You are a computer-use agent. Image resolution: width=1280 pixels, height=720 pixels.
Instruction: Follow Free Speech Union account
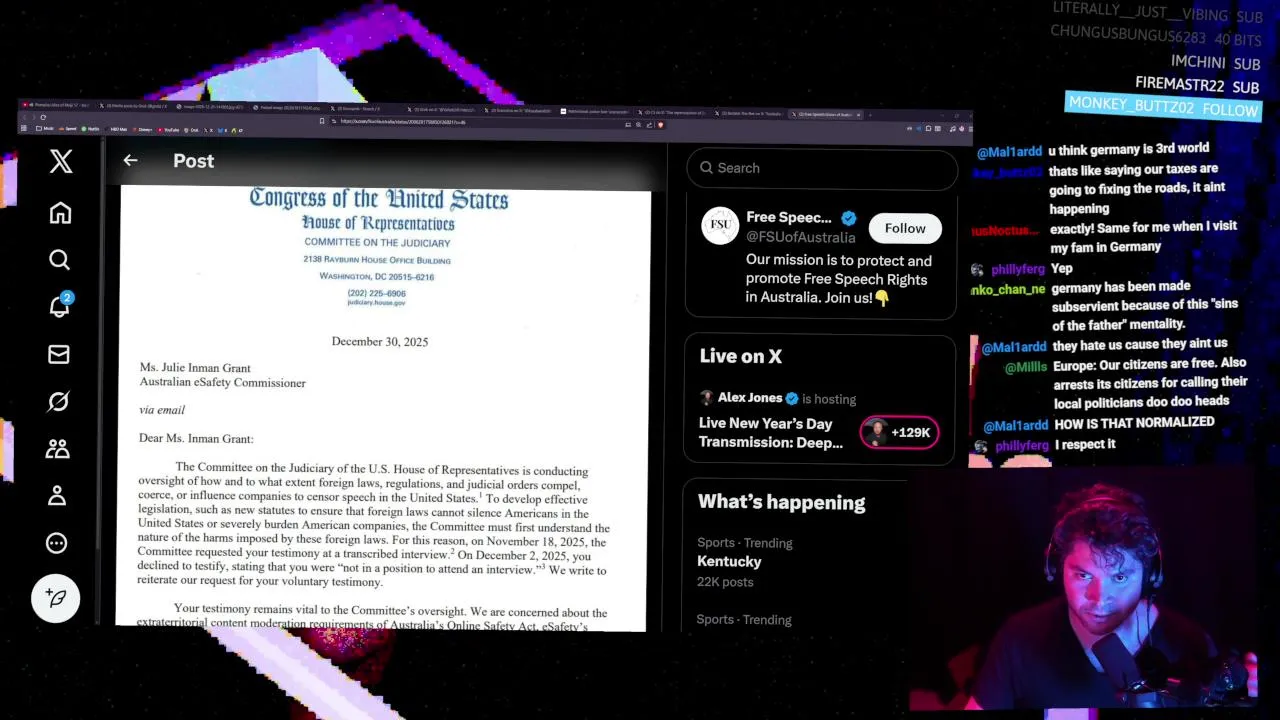pyautogui.click(x=905, y=228)
